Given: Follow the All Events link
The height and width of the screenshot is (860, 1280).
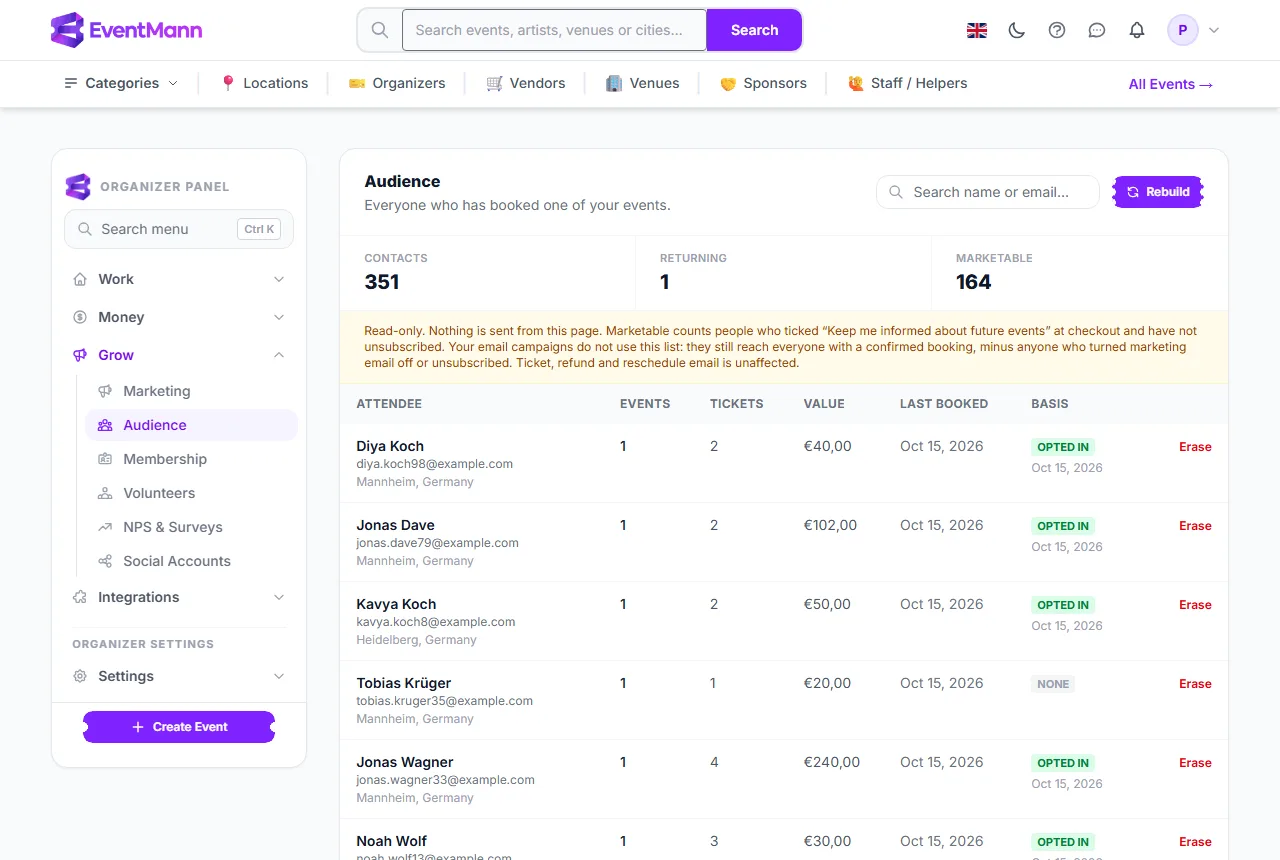Looking at the screenshot, I should point(1171,84).
